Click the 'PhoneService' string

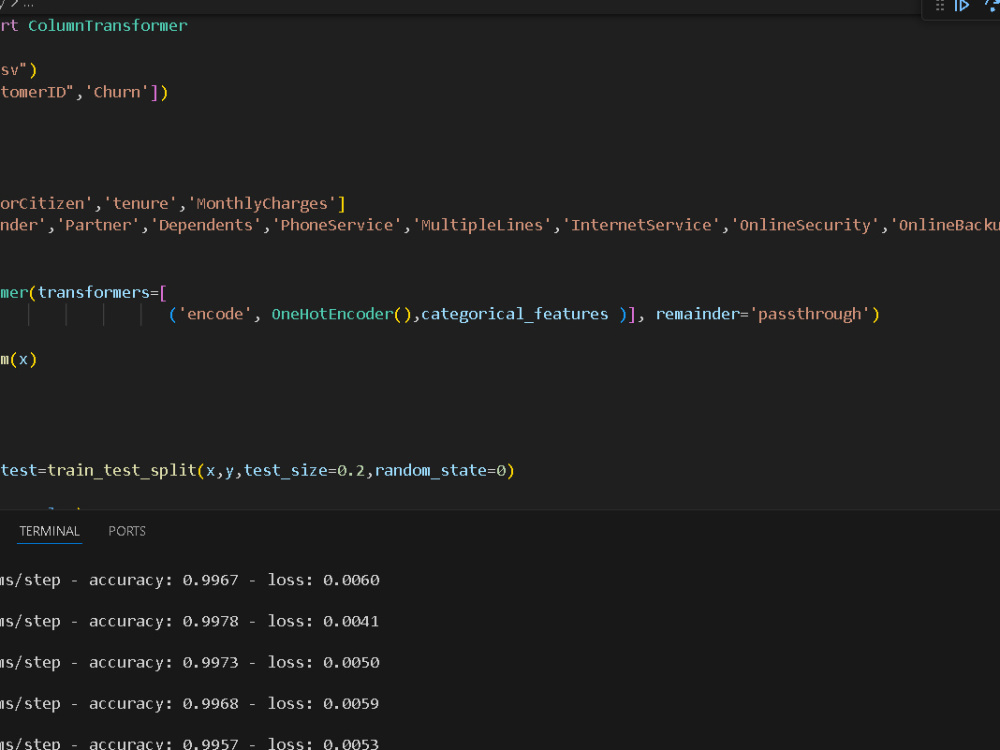[337, 225]
